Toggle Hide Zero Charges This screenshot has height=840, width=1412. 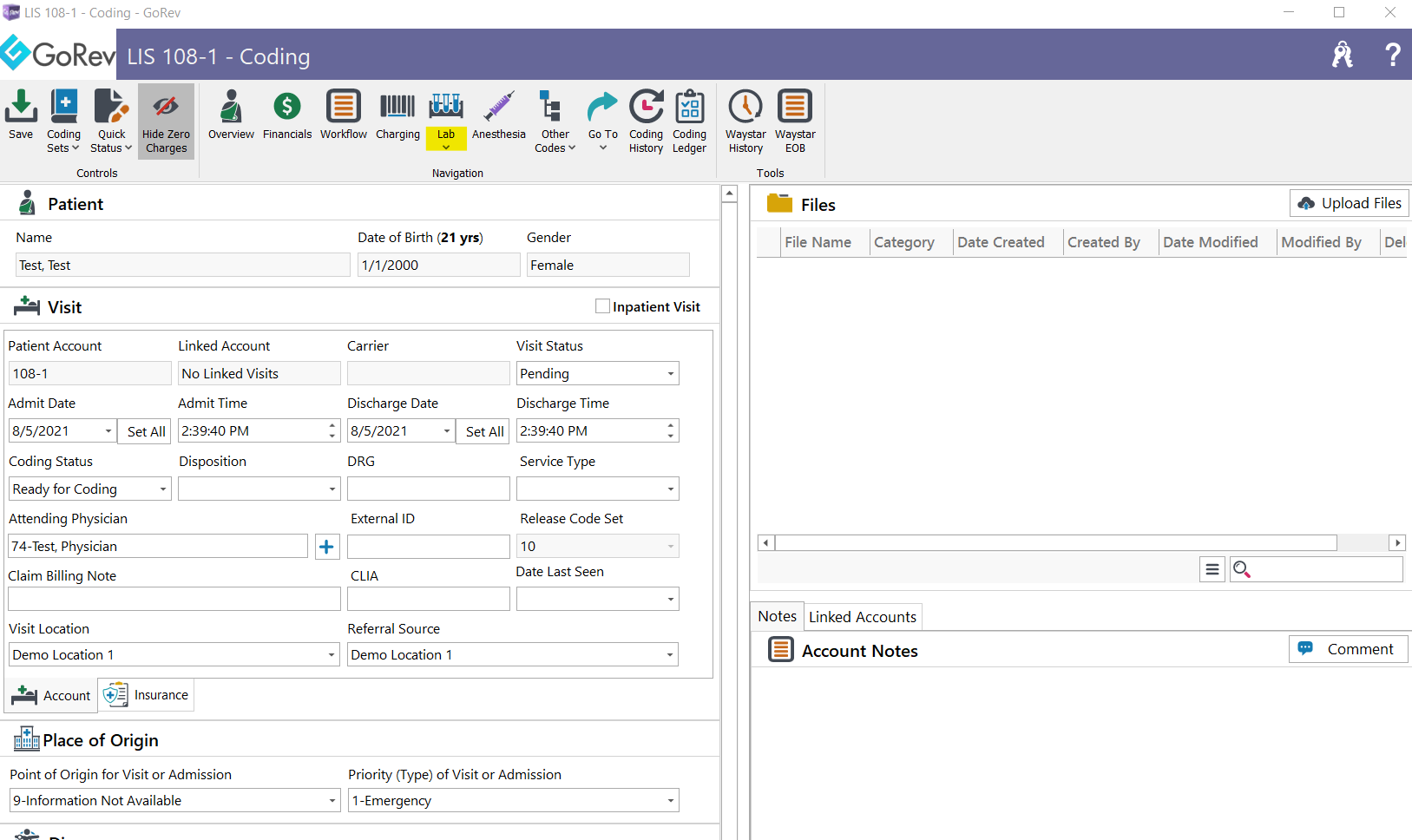pos(166,121)
